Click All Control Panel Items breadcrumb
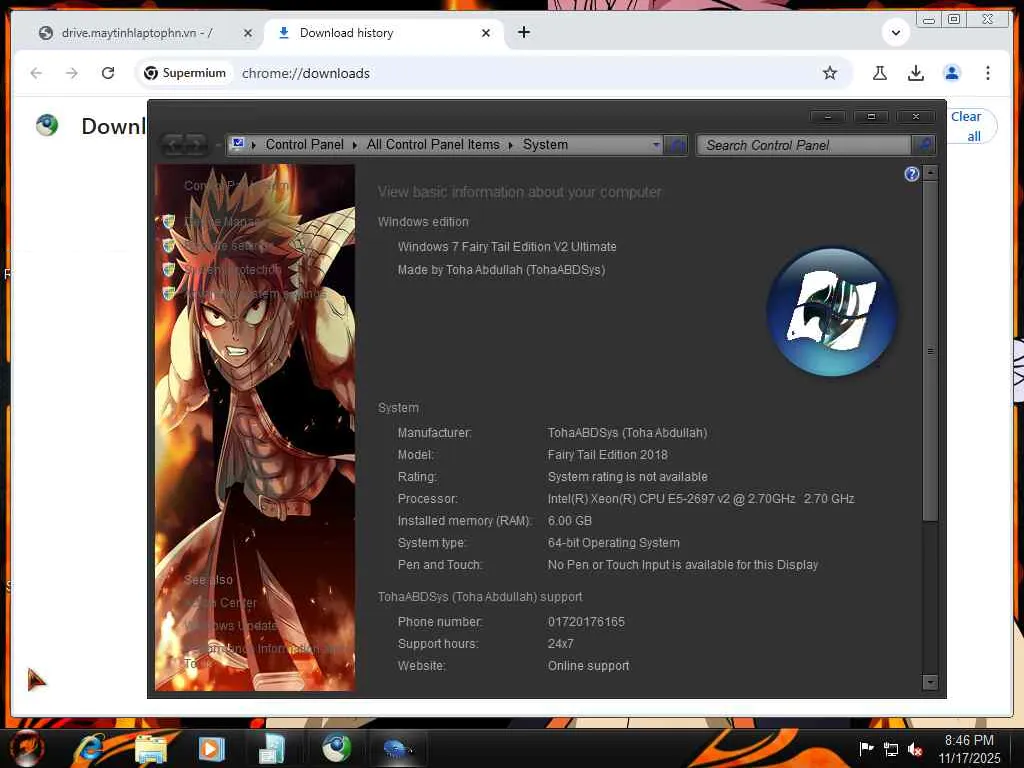The height and width of the screenshot is (768, 1024). (433, 144)
